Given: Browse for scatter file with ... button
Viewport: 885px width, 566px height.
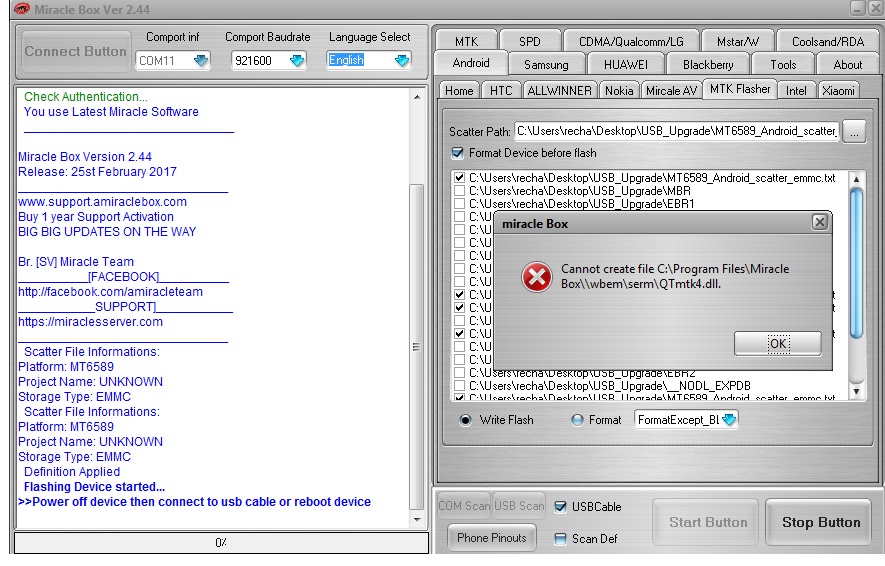Looking at the screenshot, I should coord(855,132).
